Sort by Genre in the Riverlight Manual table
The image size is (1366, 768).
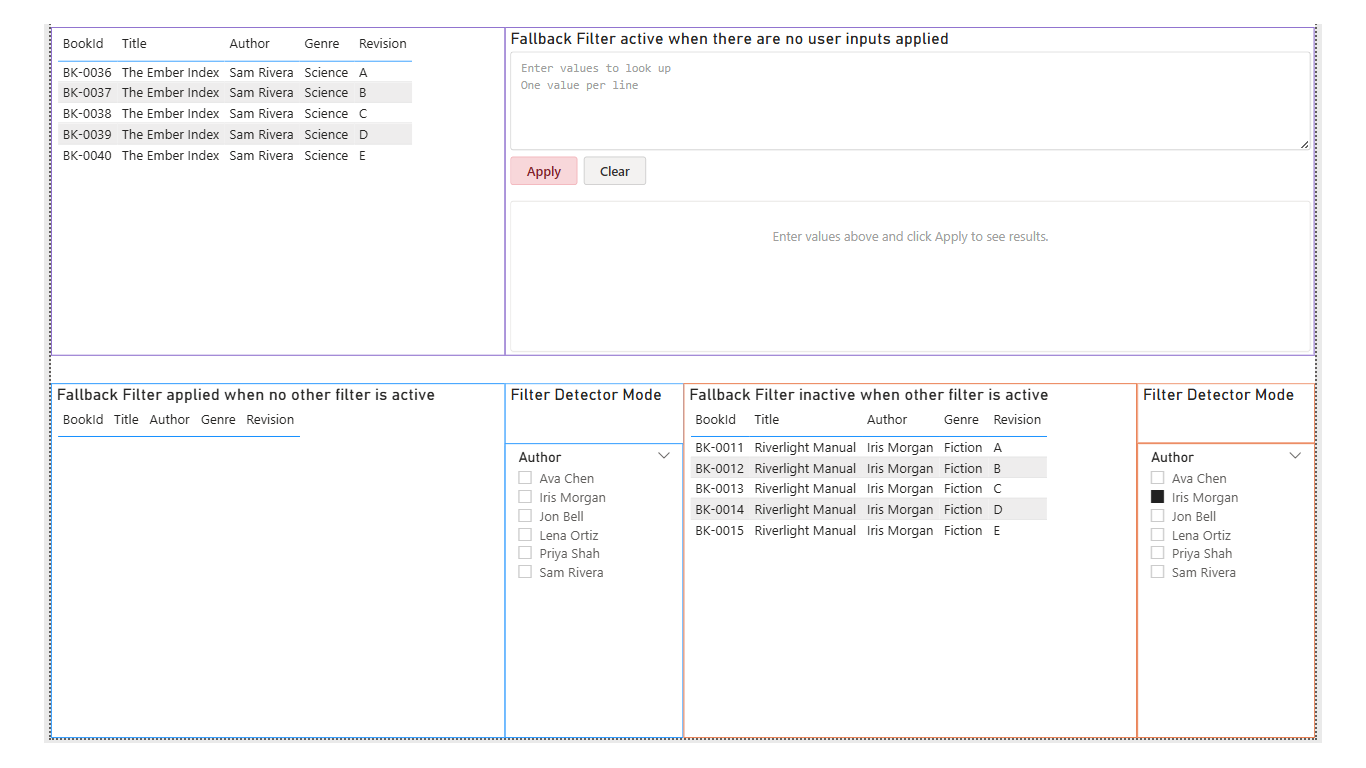(962, 420)
